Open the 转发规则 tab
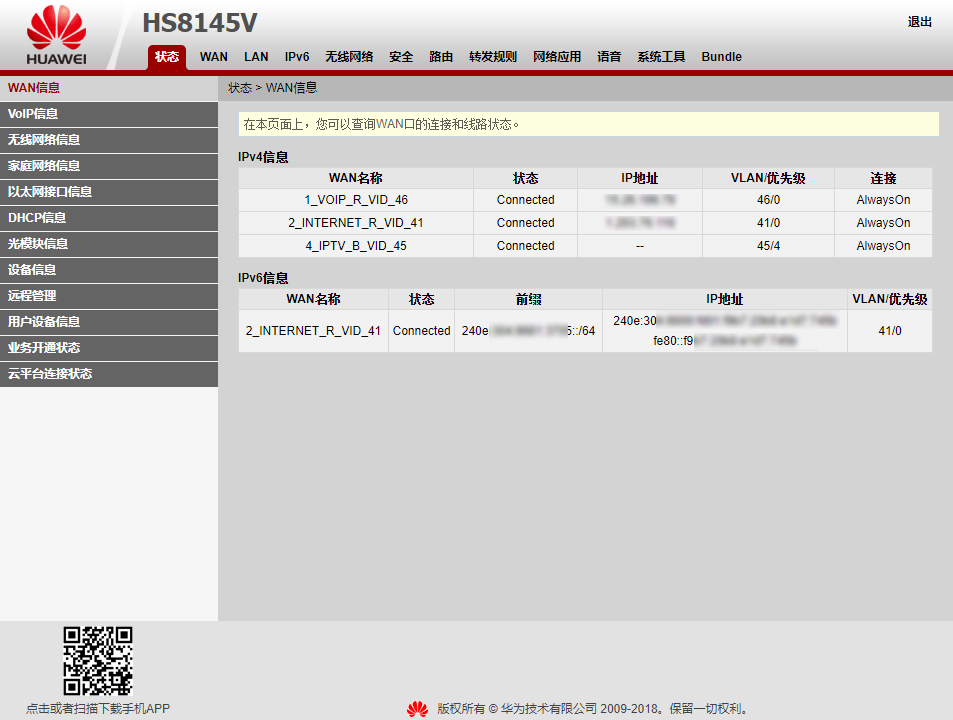This screenshot has width=953, height=720. [493, 57]
